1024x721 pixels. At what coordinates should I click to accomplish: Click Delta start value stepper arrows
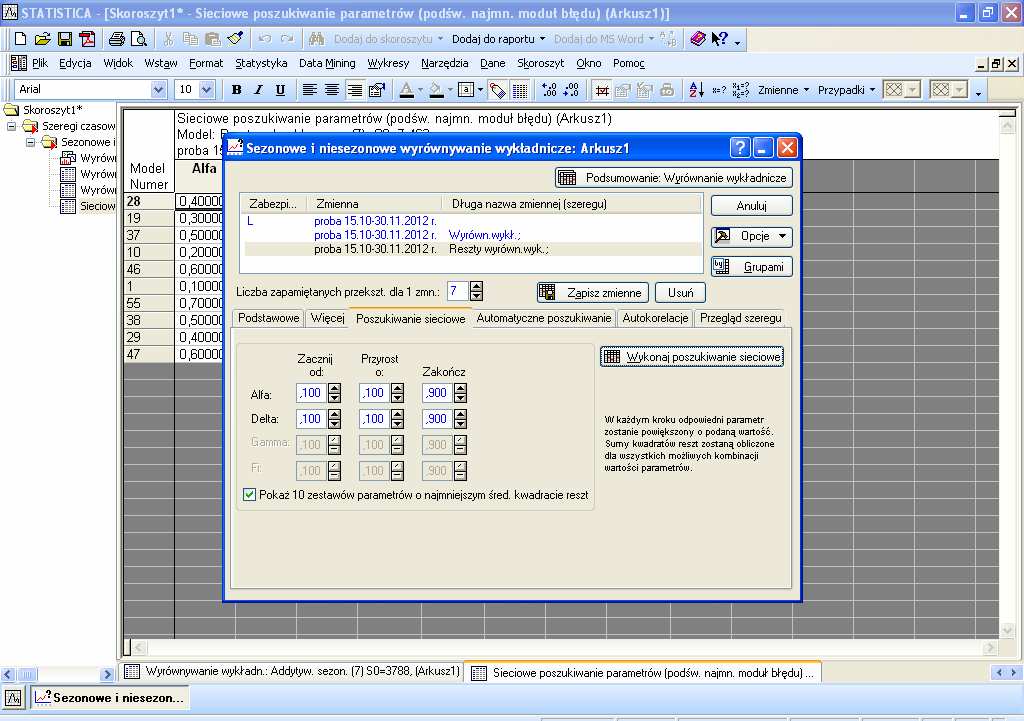(x=334, y=419)
